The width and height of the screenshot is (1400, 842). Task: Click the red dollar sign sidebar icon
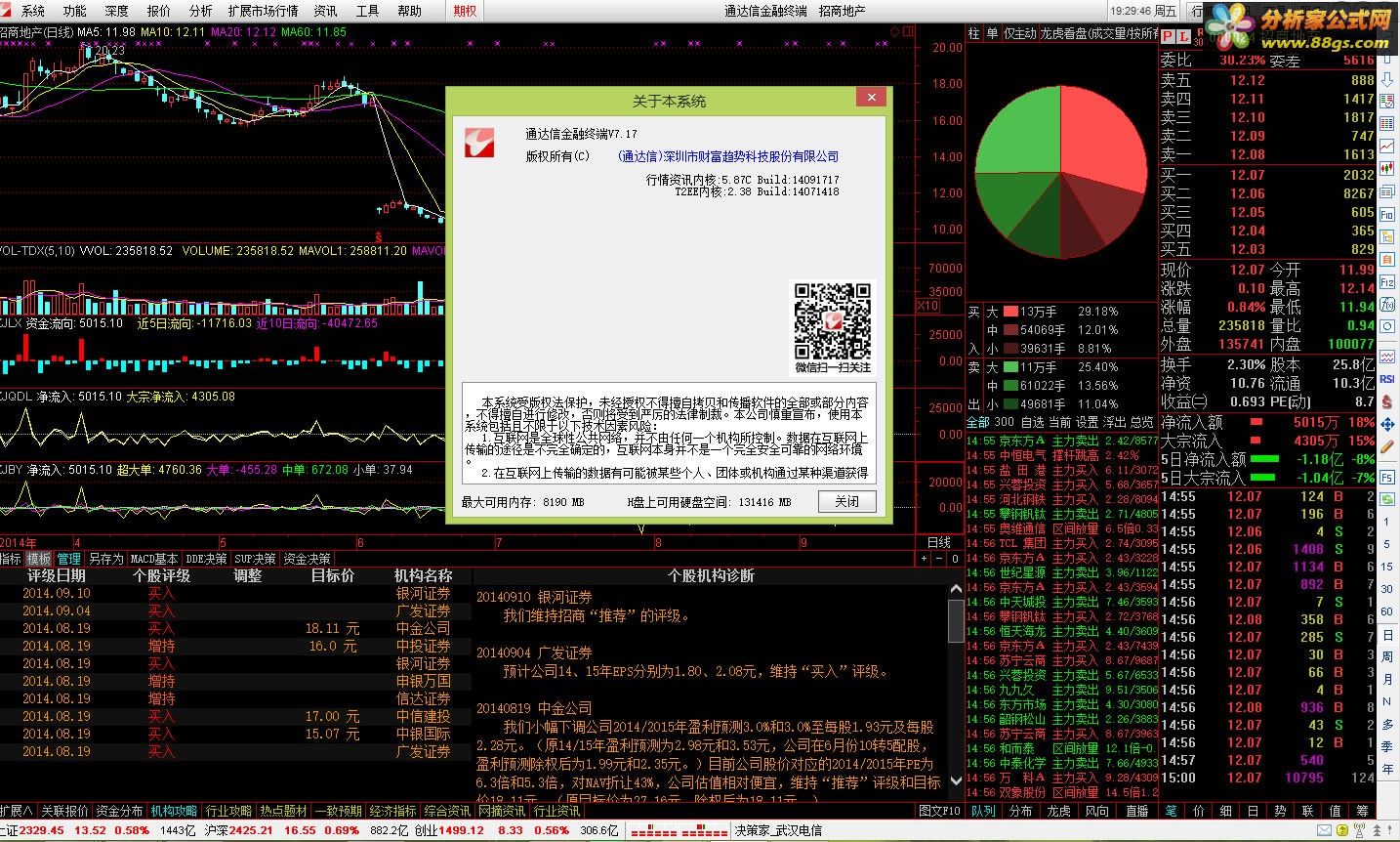[1387, 400]
